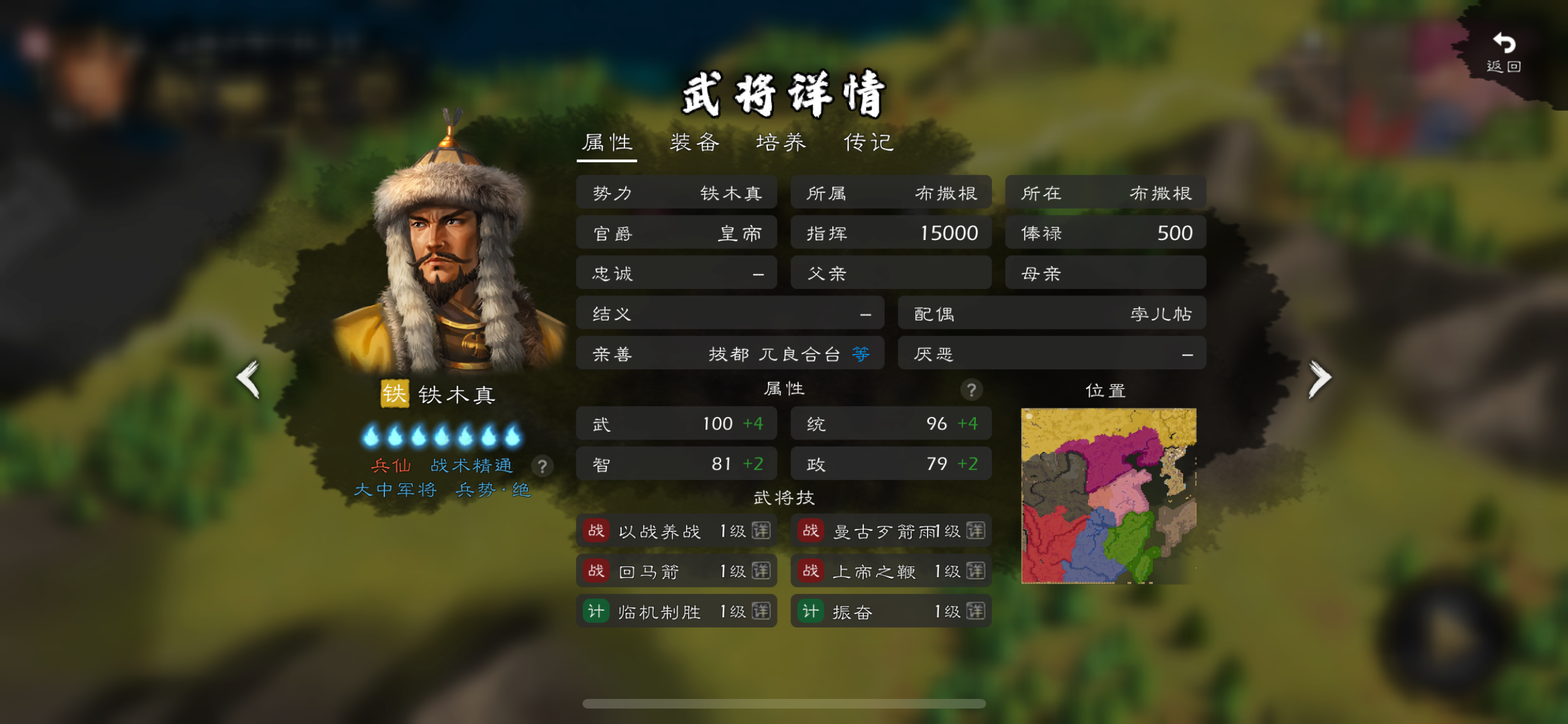Click the horizontal scrollbar at the bottom
The height and width of the screenshot is (724, 1568).
point(783,703)
